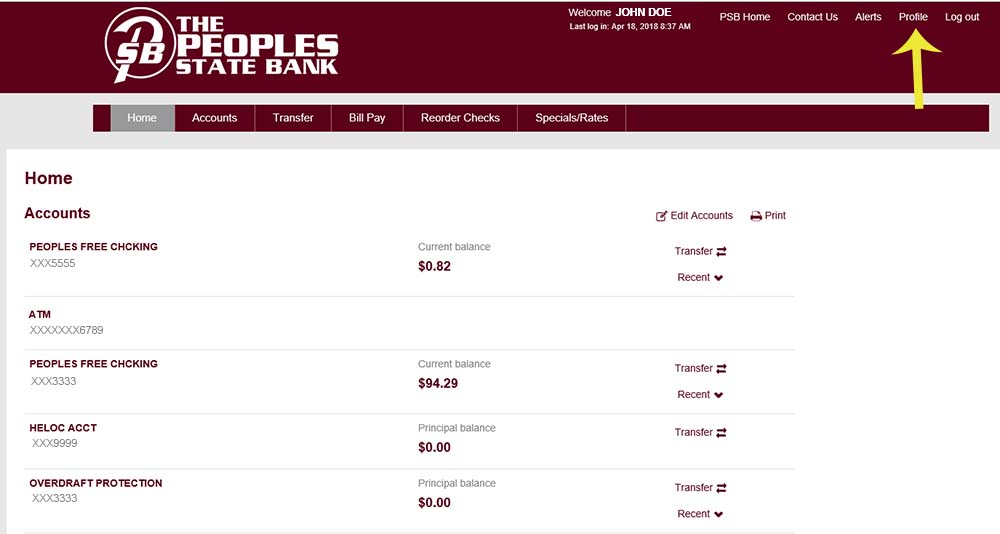
Task: Click the Contact Us link
Action: click(x=812, y=17)
